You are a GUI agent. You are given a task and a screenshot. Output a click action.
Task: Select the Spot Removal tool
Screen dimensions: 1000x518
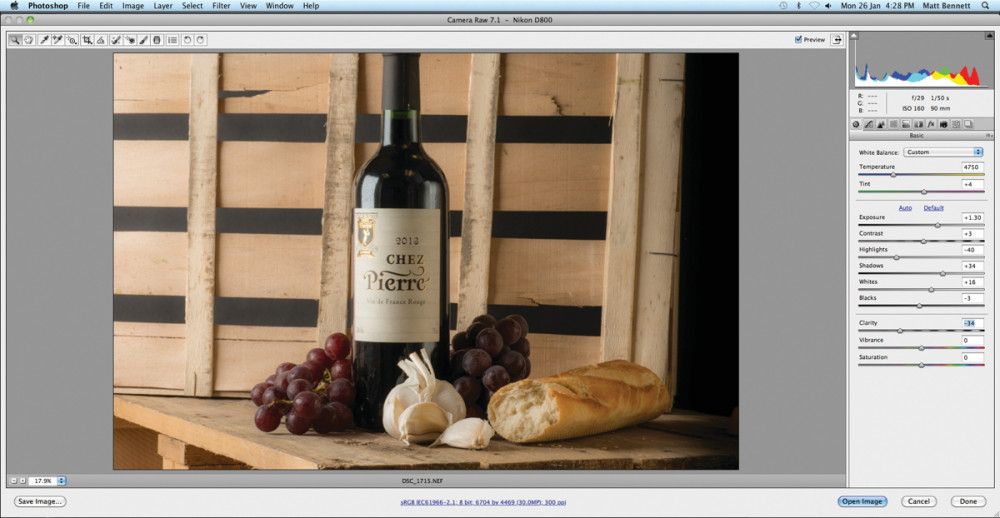click(x=116, y=40)
